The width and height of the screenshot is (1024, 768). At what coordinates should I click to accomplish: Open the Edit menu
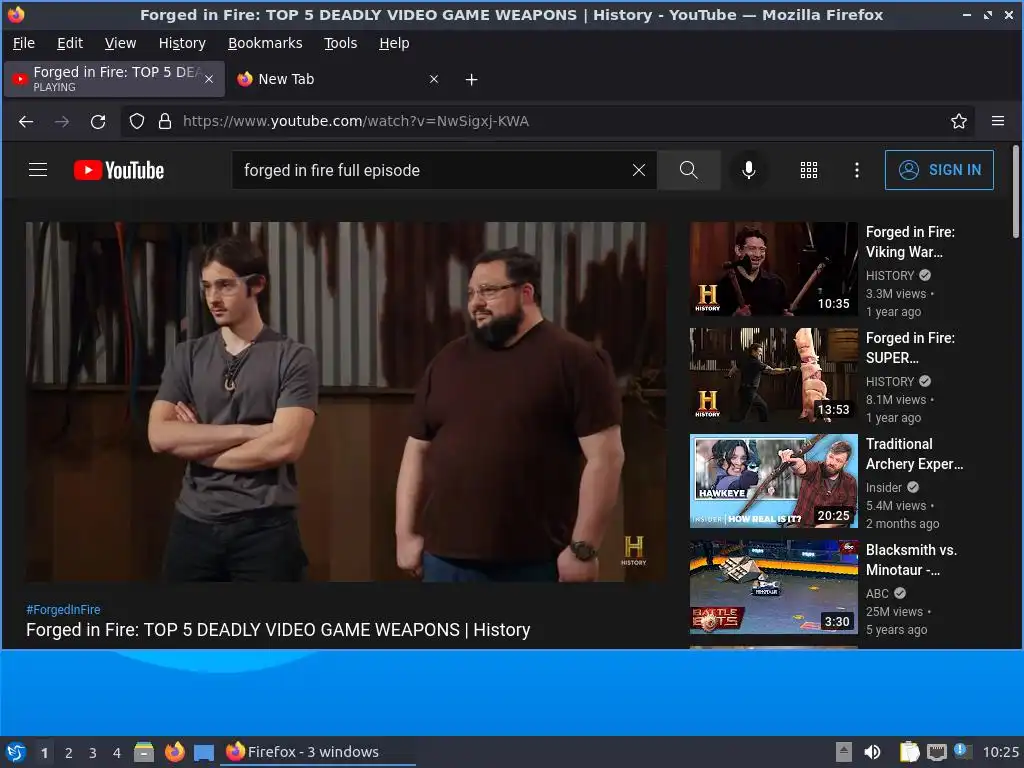pos(70,43)
